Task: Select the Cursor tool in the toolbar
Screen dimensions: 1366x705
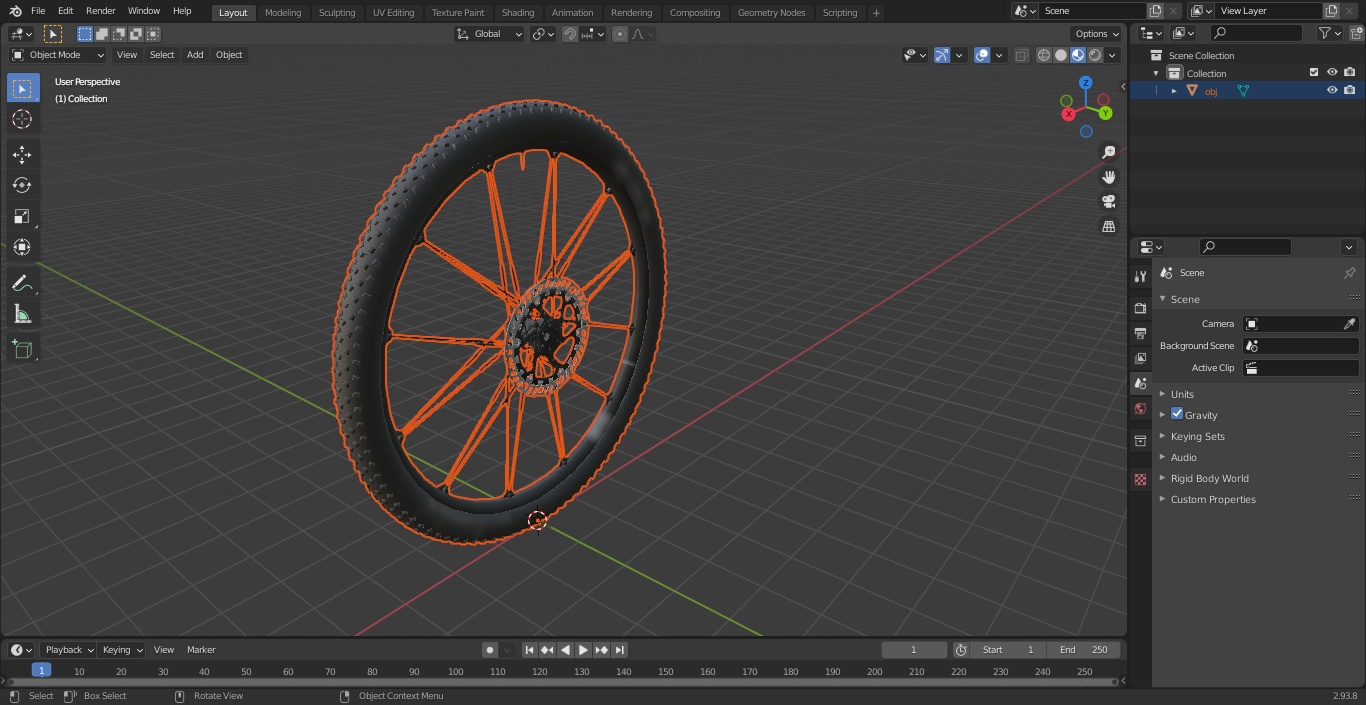Action: pyautogui.click(x=22, y=119)
